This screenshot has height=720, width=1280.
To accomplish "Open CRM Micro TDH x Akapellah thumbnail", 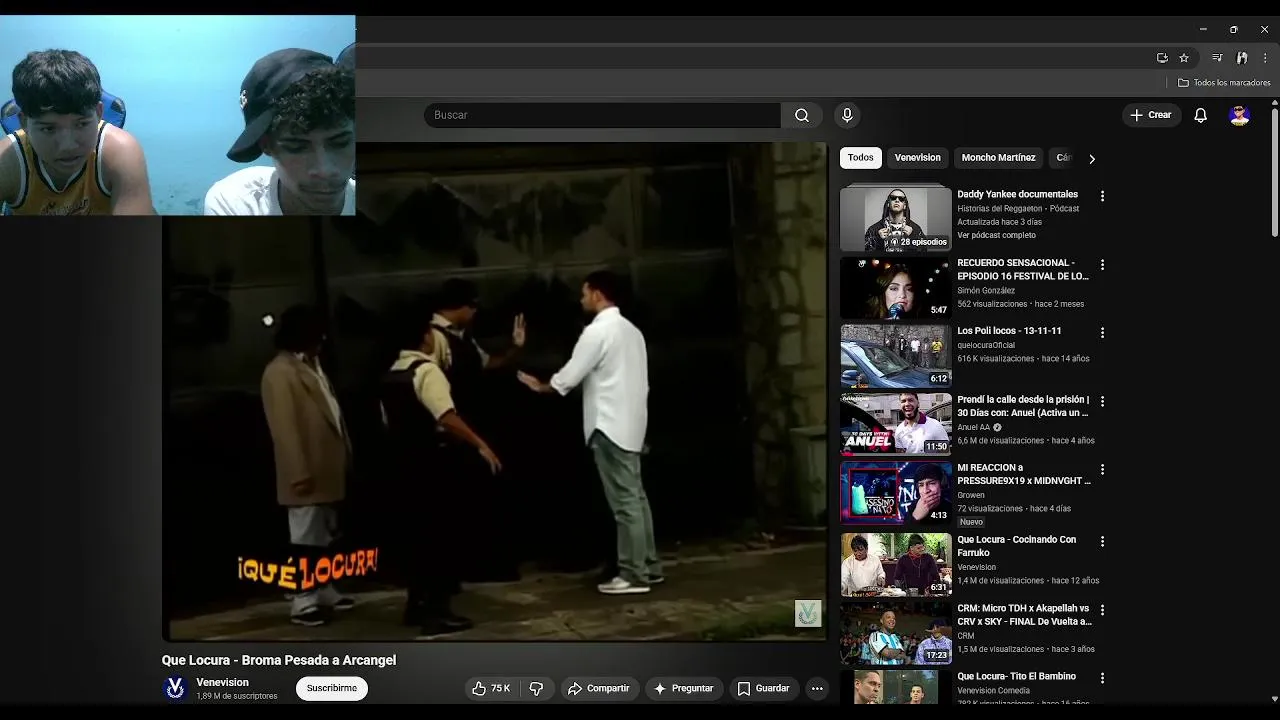I will (896, 632).
